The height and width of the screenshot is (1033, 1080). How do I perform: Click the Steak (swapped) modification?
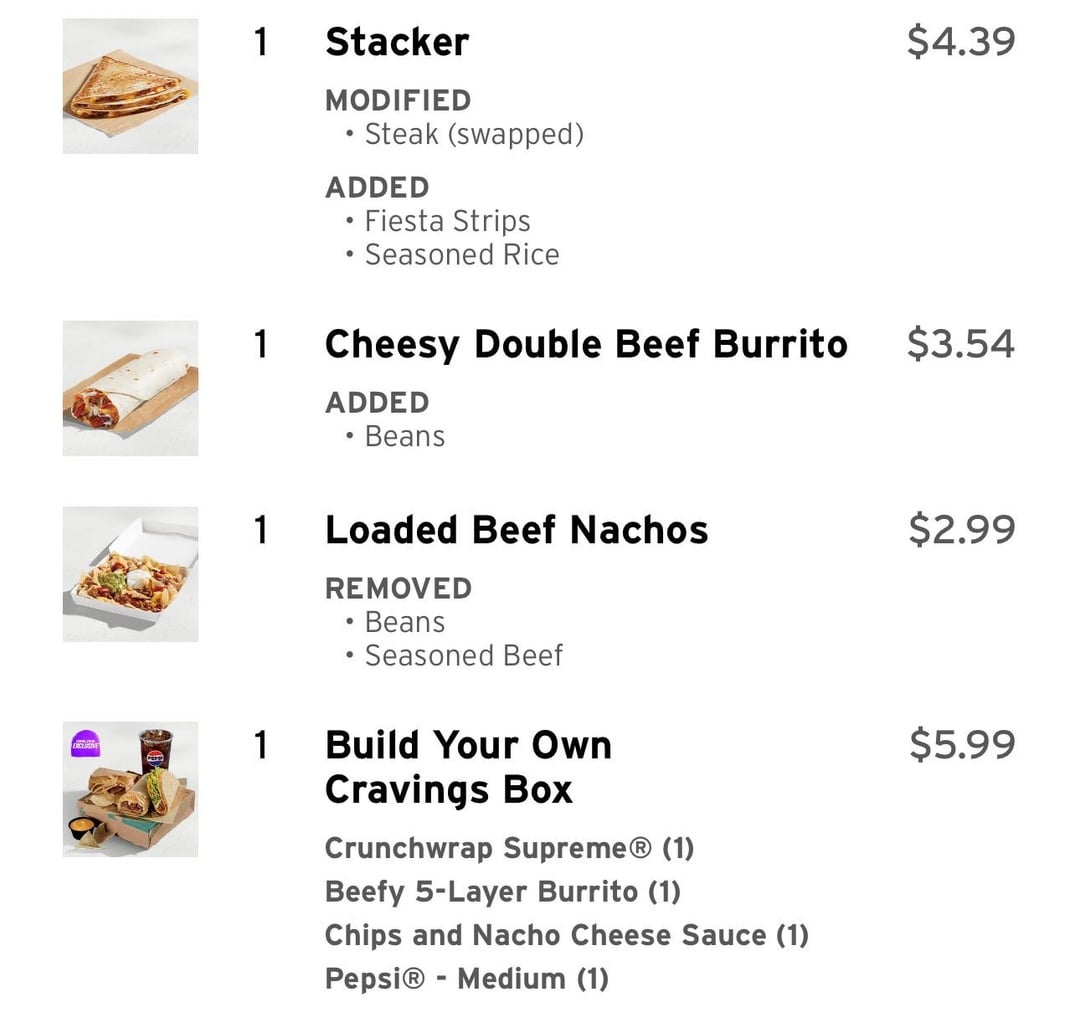(473, 134)
